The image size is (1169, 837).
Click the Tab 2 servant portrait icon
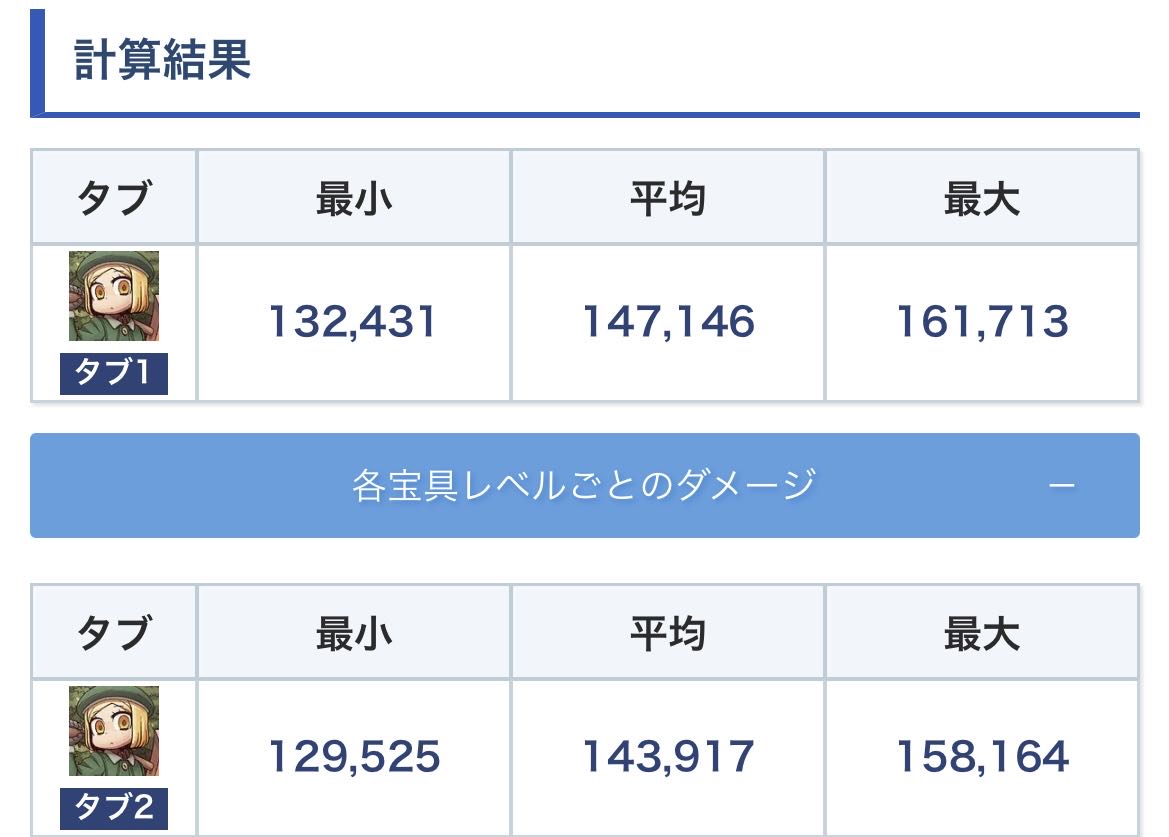pyautogui.click(x=114, y=731)
